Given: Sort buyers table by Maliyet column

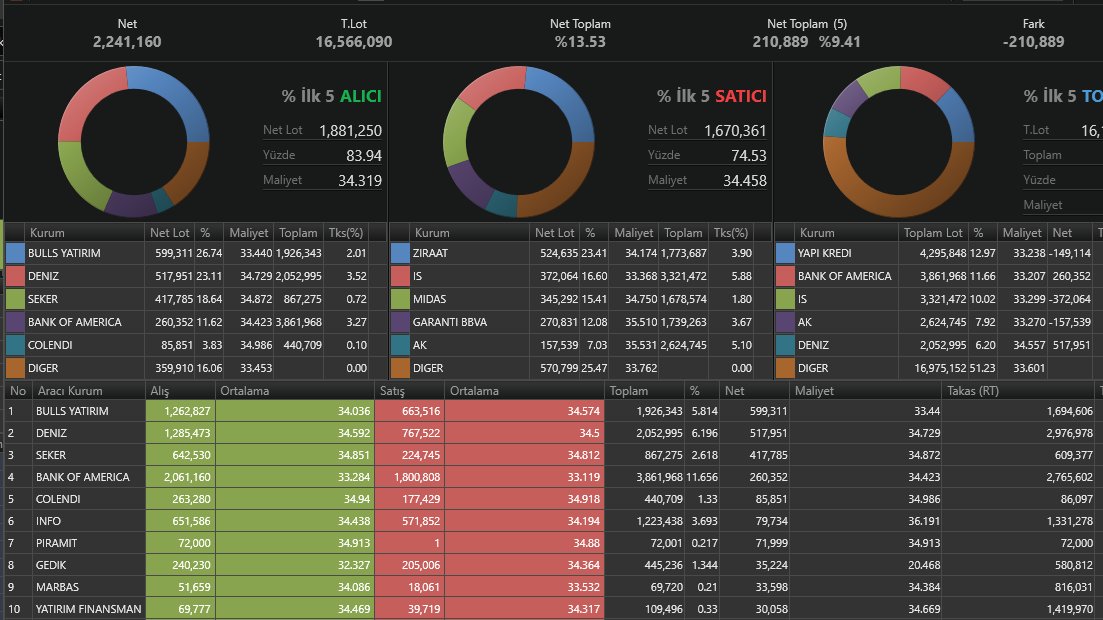Looking at the screenshot, I should [248, 232].
